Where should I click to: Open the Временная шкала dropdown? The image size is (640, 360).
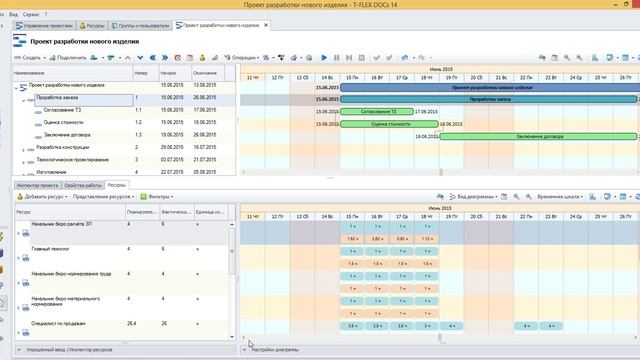[560, 197]
